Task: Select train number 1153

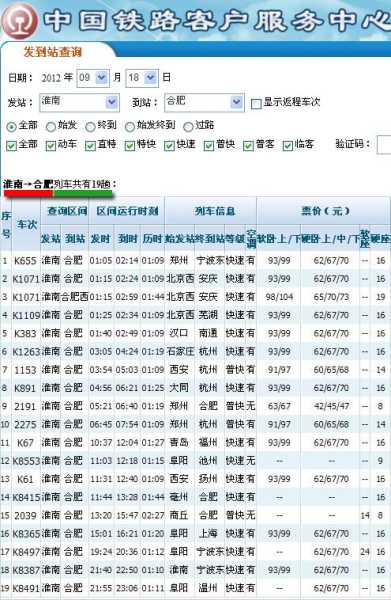Action: [x=25, y=370]
